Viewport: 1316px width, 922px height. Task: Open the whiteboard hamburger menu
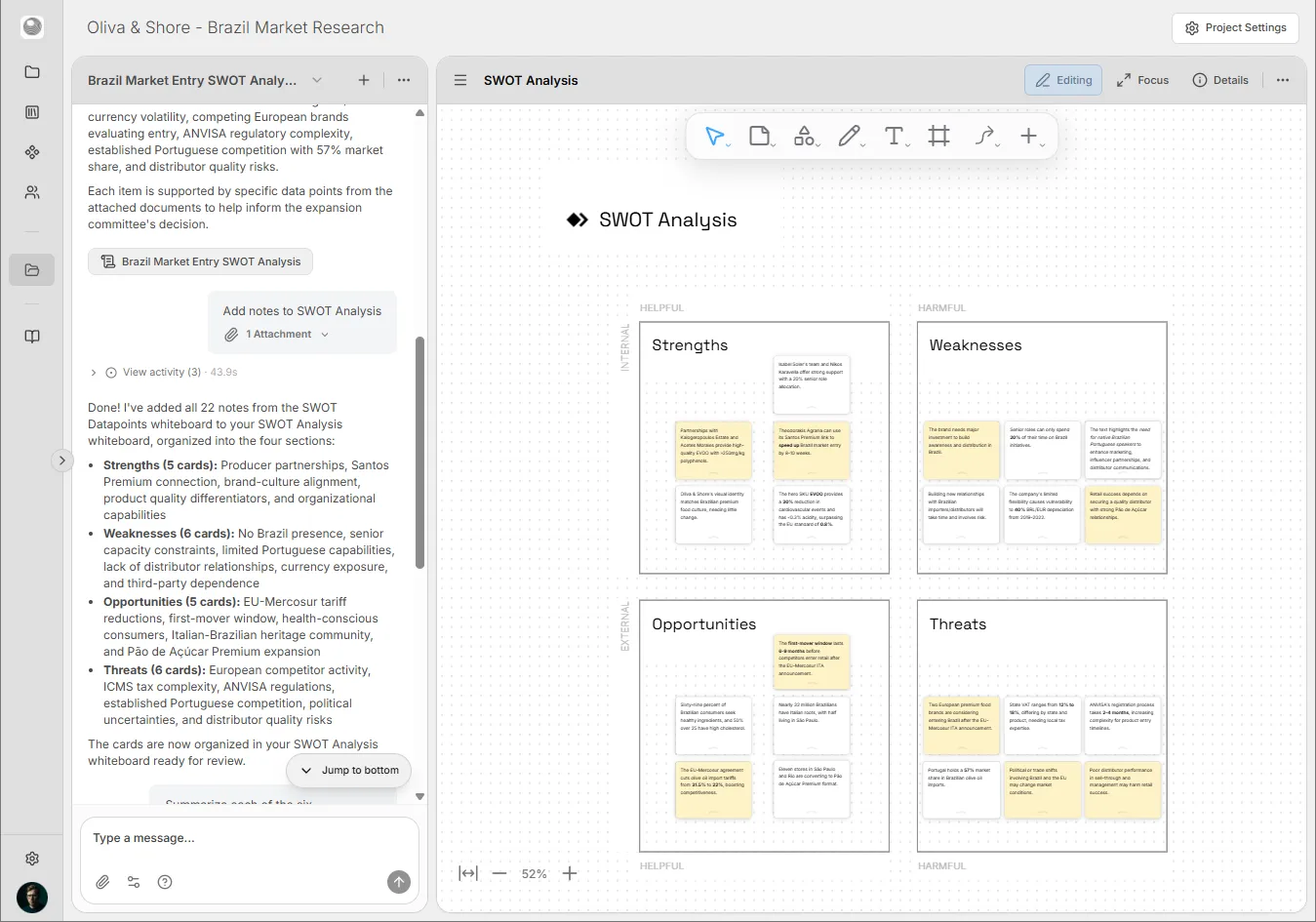click(x=460, y=80)
